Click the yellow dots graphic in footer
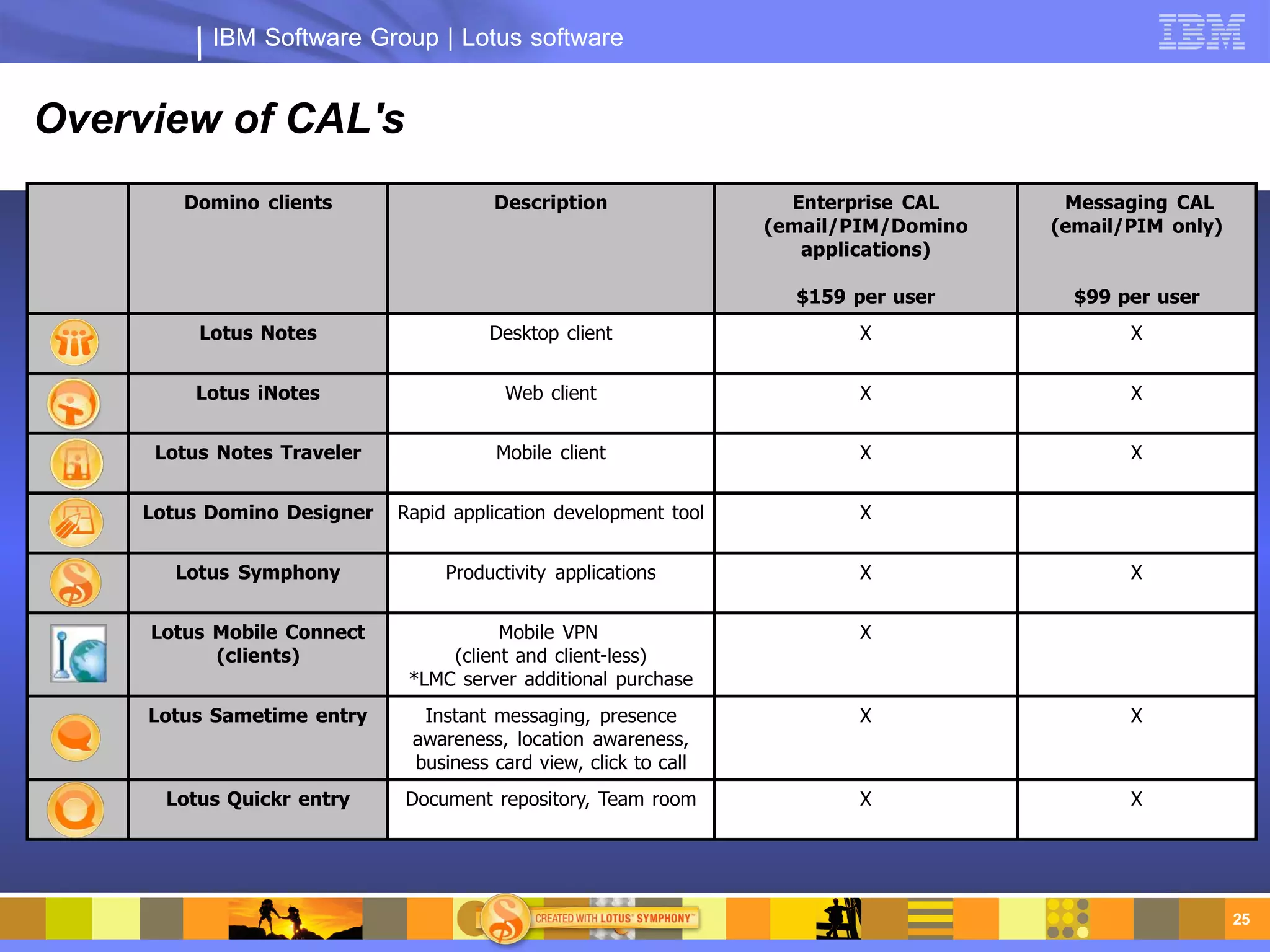1270x952 pixels. click(1067, 919)
